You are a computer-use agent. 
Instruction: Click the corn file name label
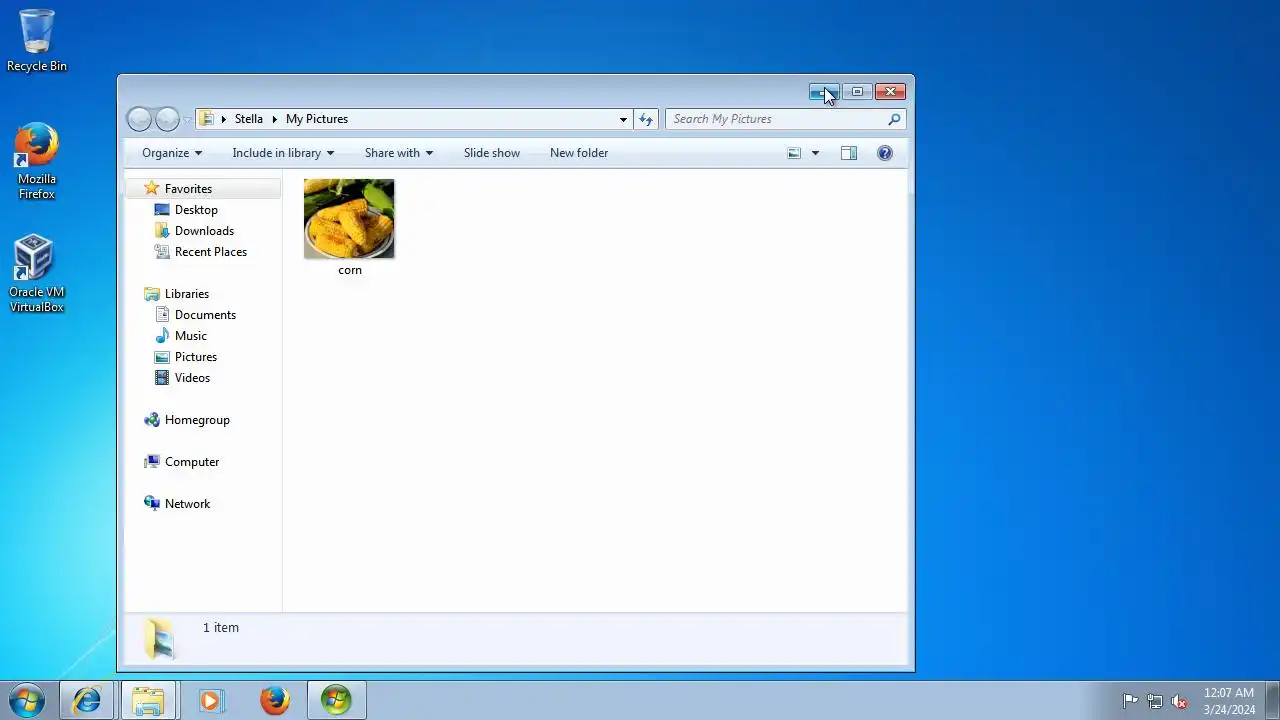[350, 270]
